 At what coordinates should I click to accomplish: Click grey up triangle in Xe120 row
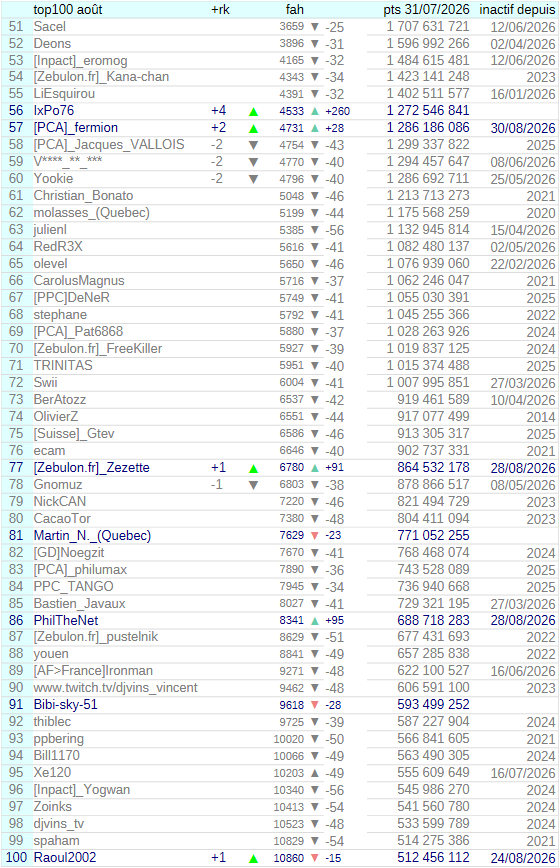click(315, 773)
